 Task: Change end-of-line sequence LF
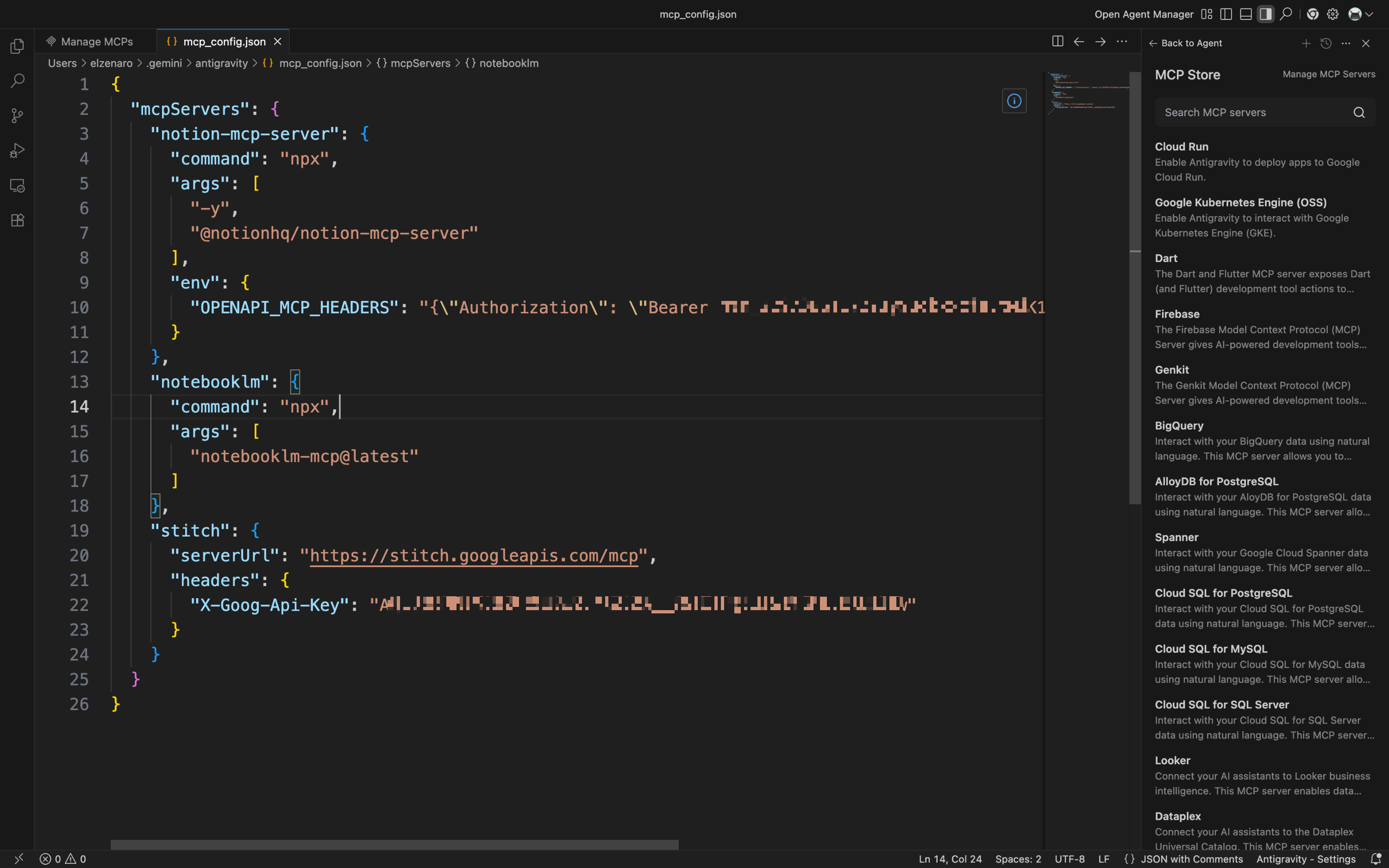1103,859
